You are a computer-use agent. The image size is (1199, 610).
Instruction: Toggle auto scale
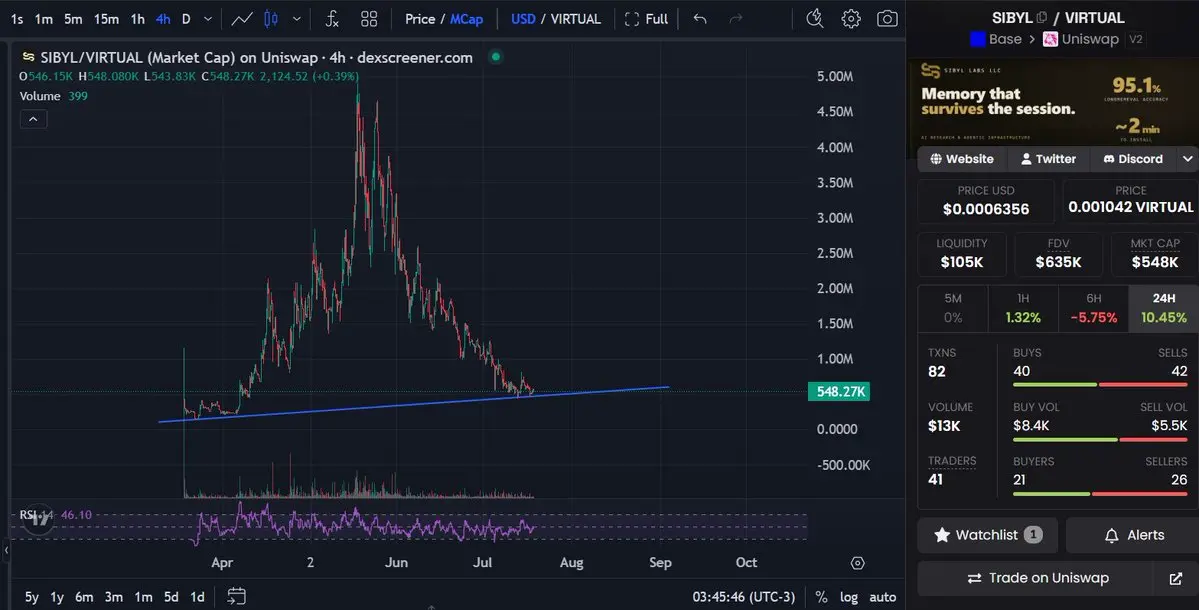pos(882,597)
